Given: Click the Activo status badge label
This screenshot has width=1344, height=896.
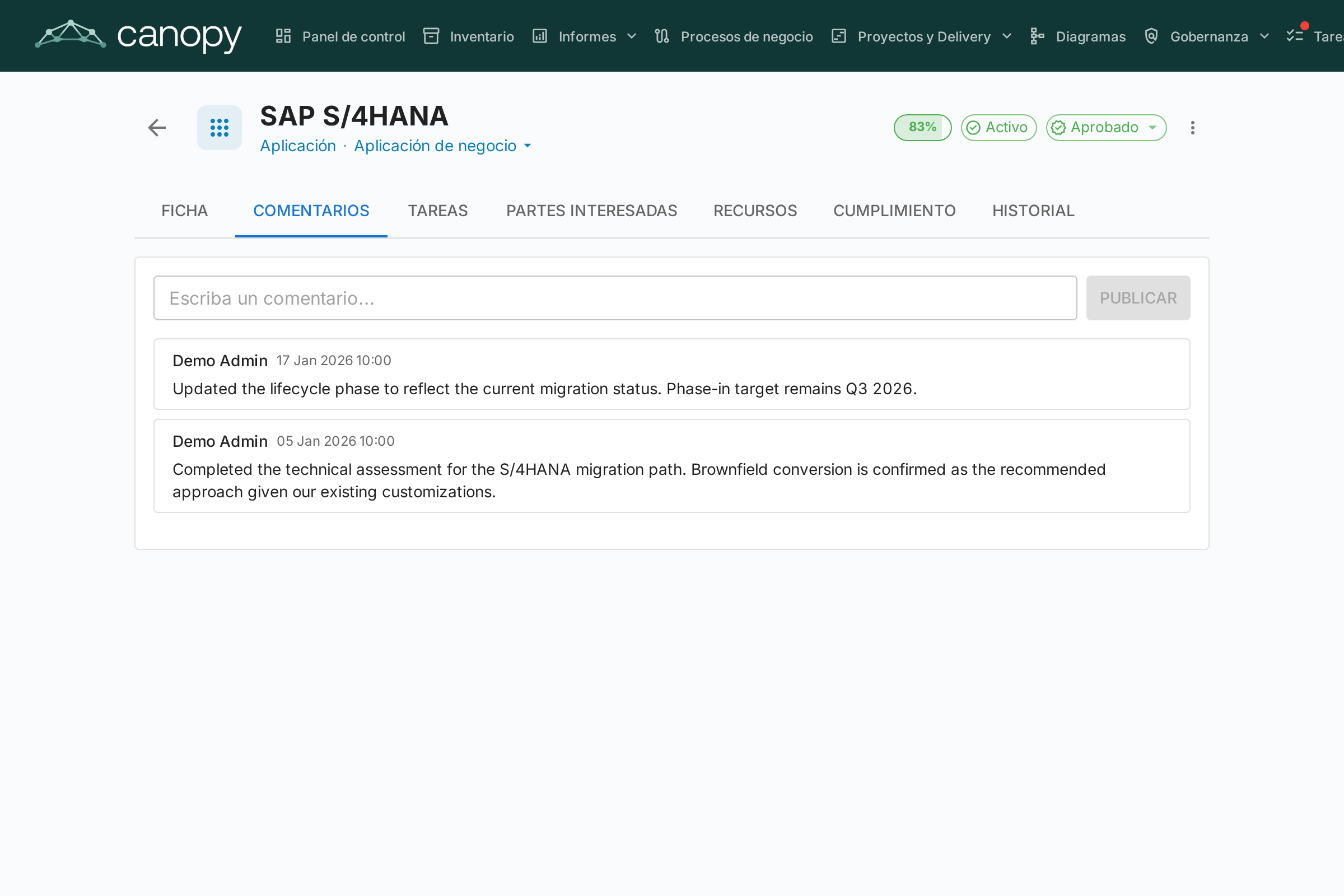Looking at the screenshot, I should coord(1006,128).
